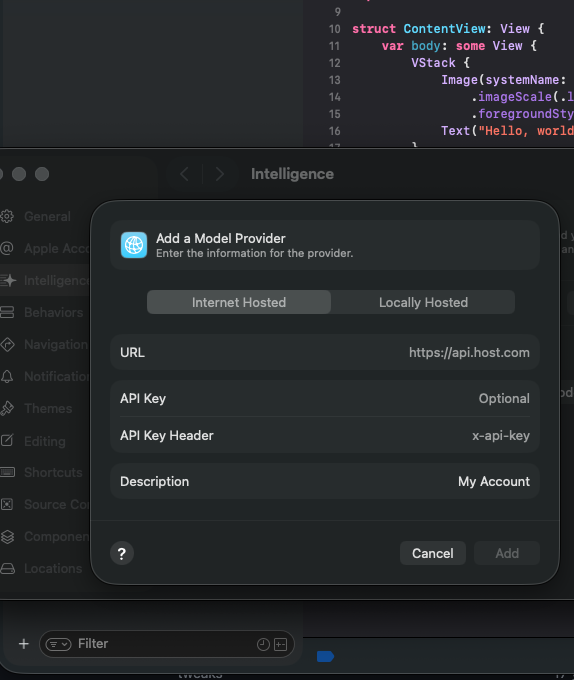The height and width of the screenshot is (680, 574).
Task: Select the Internet Hosted tab
Action: pyautogui.click(x=239, y=302)
